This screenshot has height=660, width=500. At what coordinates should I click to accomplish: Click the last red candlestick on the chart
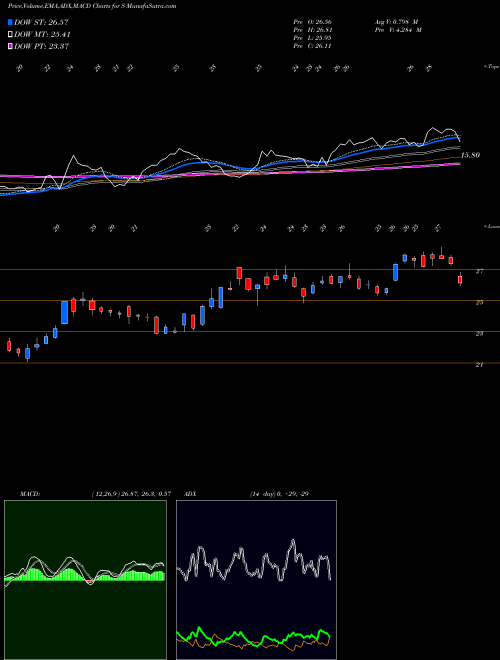click(x=460, y=279)
